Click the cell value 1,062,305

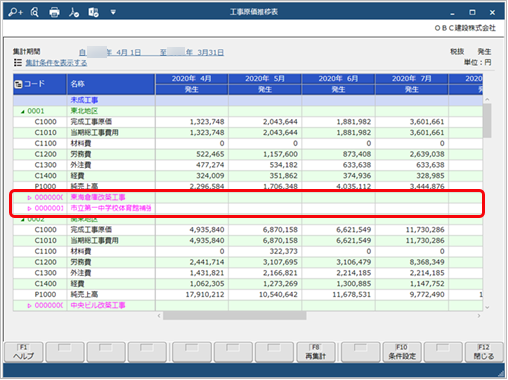coord(207,284)
